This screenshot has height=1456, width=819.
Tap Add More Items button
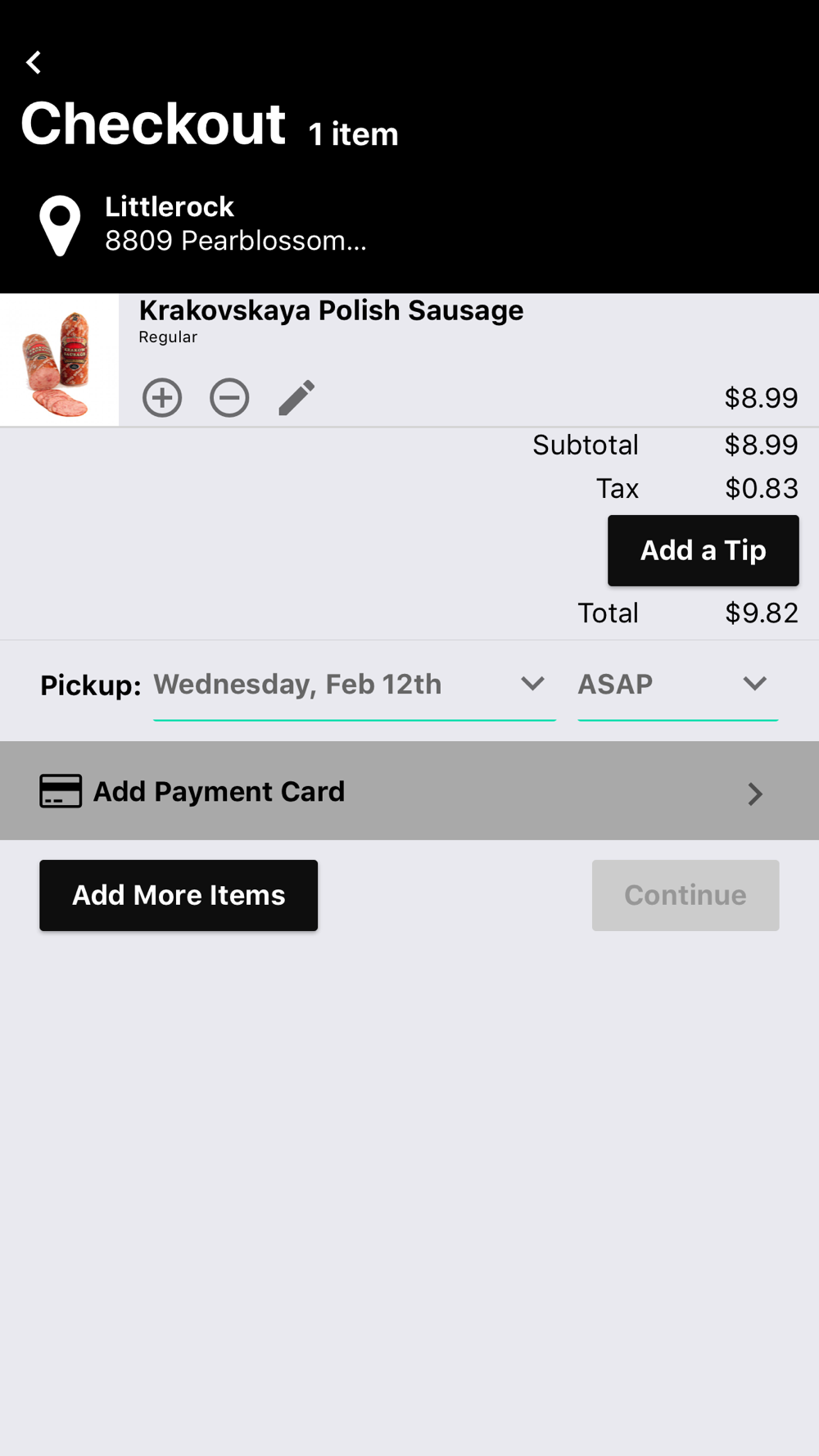click(179, 895)
